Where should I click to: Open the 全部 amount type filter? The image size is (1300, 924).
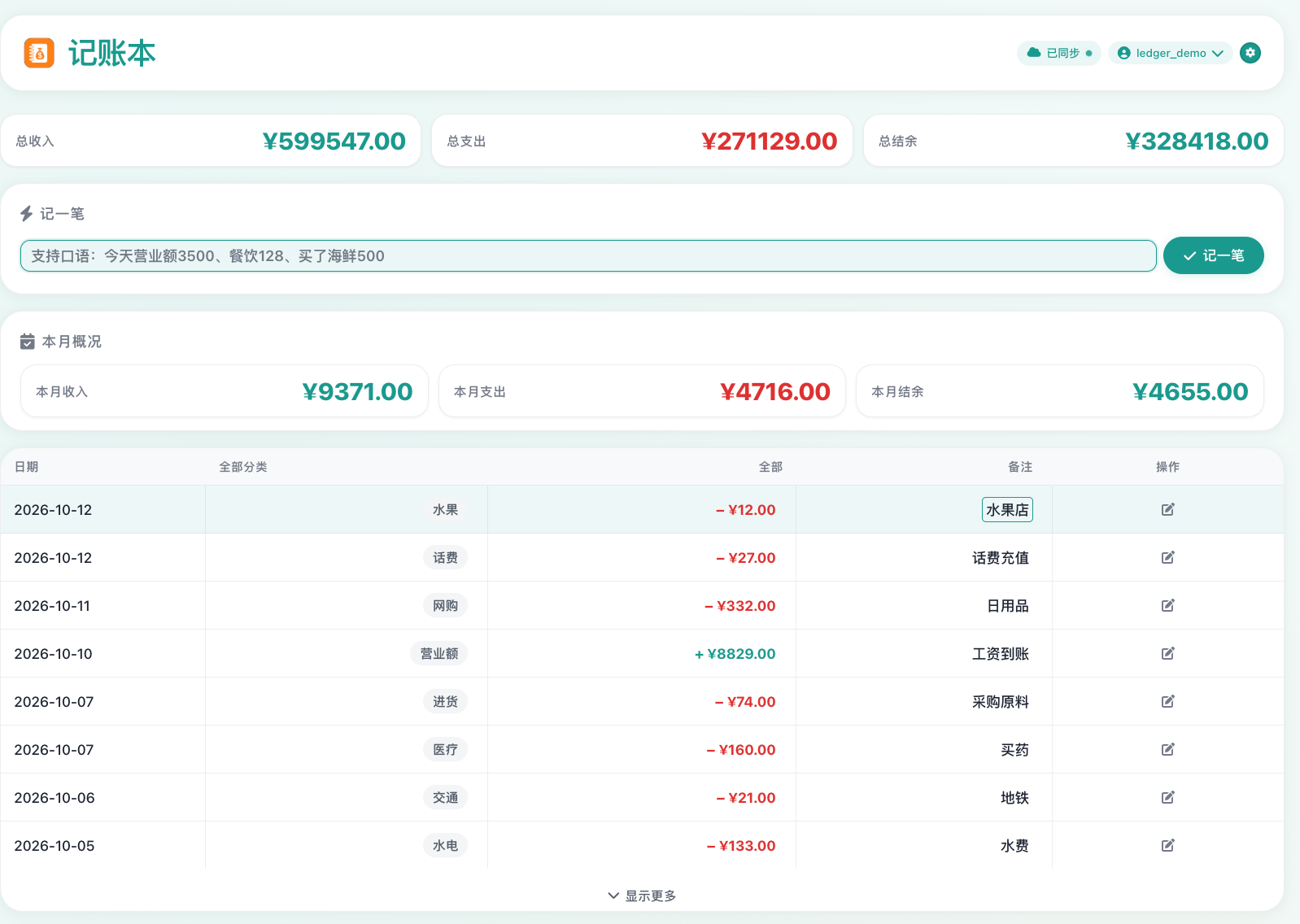point(770,467)
